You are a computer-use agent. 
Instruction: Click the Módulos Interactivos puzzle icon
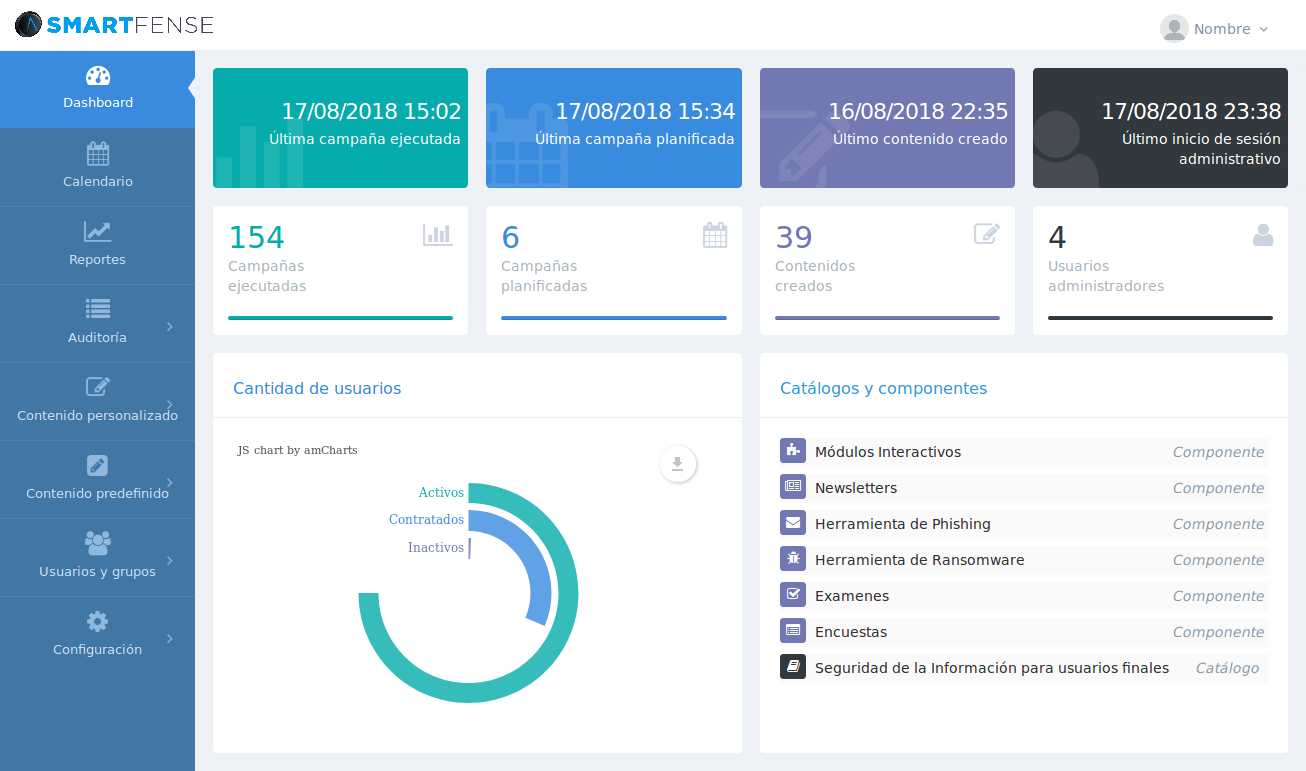coord(793,451)
